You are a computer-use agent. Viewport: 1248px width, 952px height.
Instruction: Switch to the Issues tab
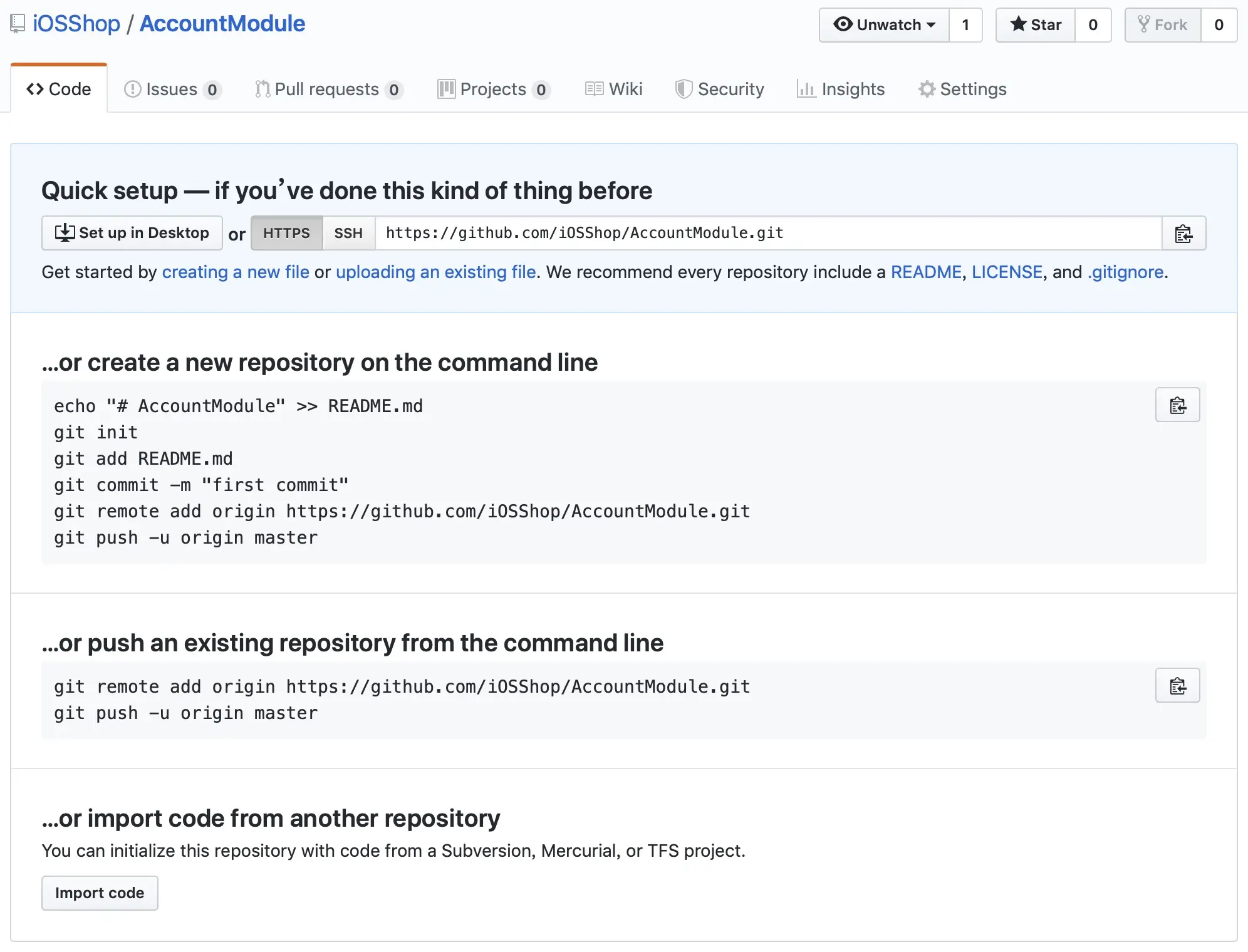[x=172, y=89]
